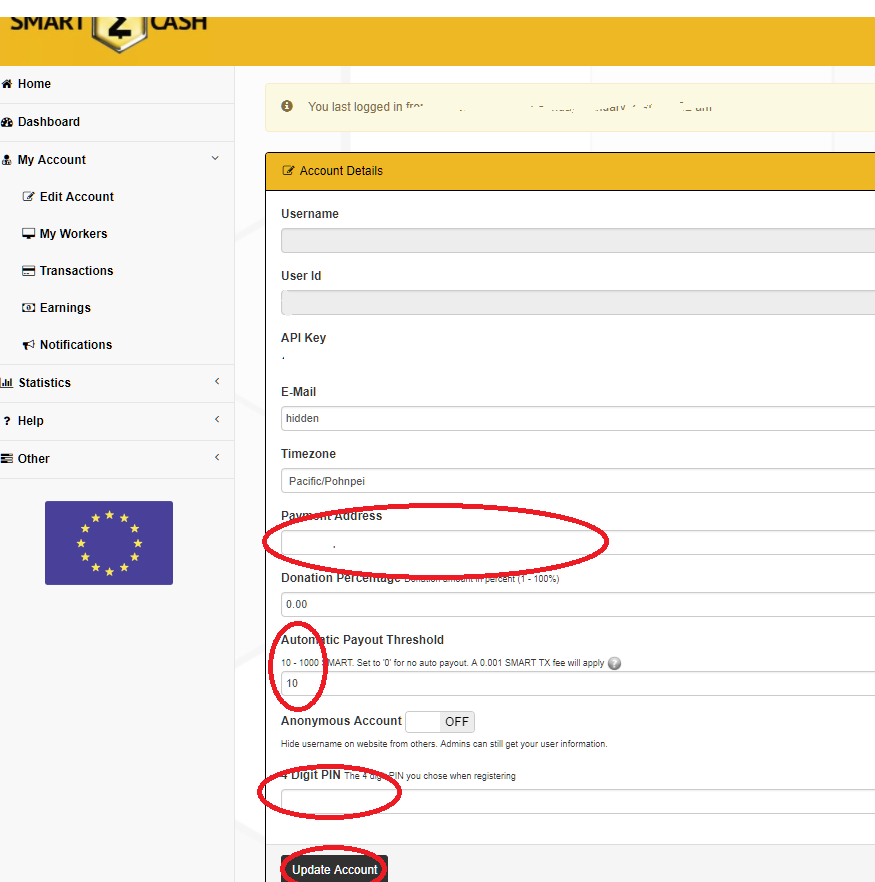This screenshot has height=882, width=875.
Task: Click the Notifications megaphone icon
Action: [28, 345]
